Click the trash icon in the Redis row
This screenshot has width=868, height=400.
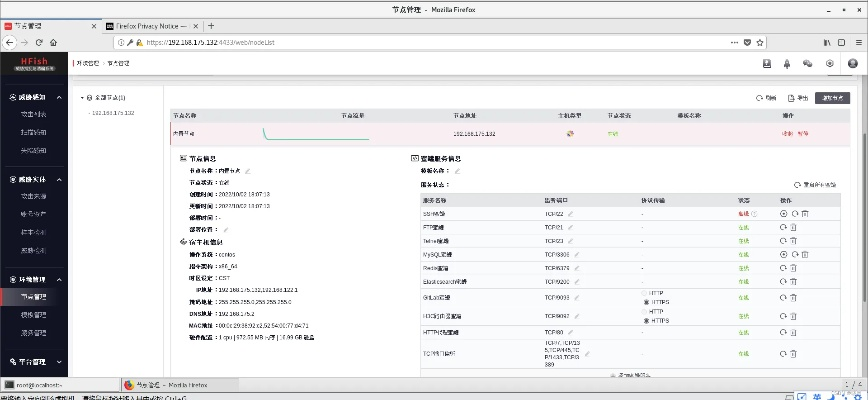pos(793,268)
